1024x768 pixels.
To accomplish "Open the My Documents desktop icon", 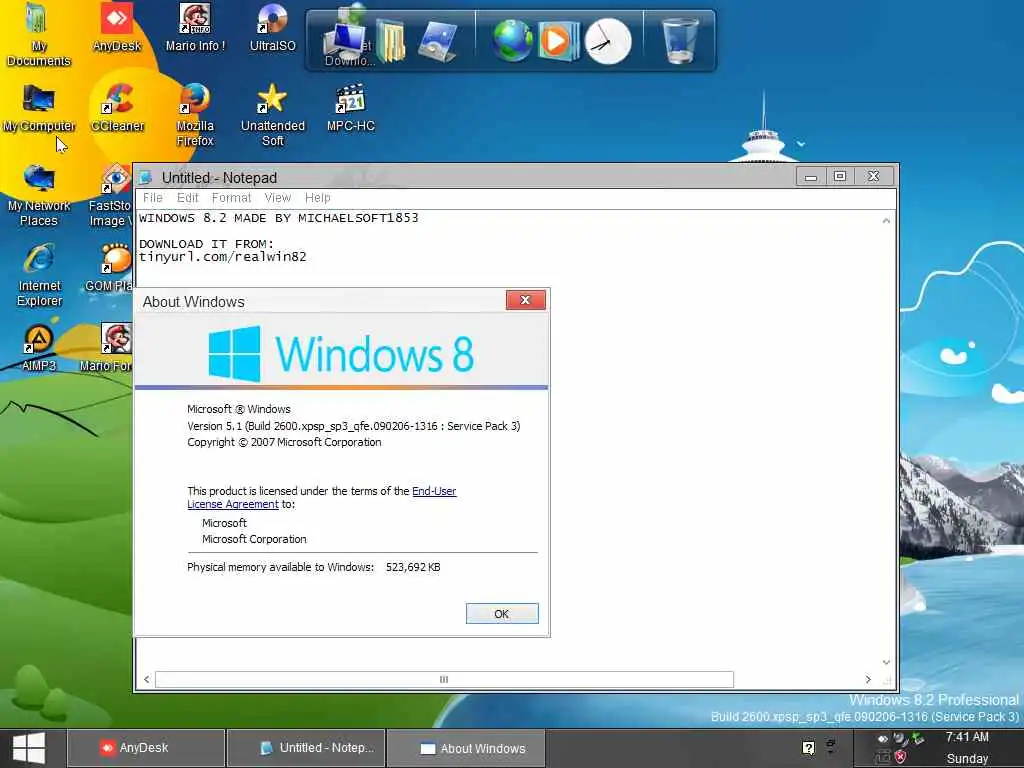I will point(39,35).
